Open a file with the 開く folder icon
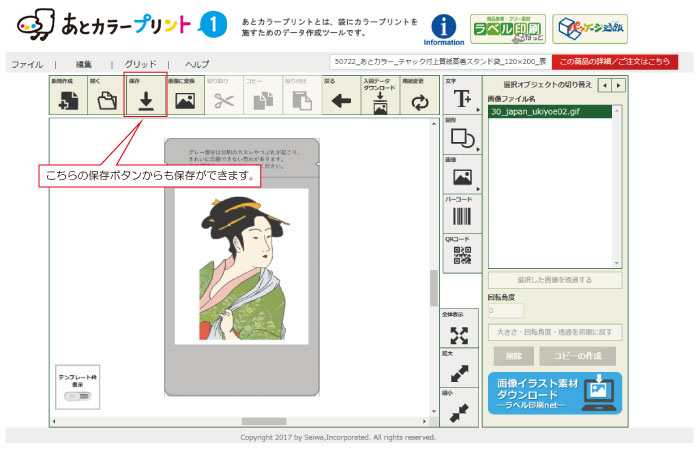This screenshot has width=700, height=450. point(107,101)
